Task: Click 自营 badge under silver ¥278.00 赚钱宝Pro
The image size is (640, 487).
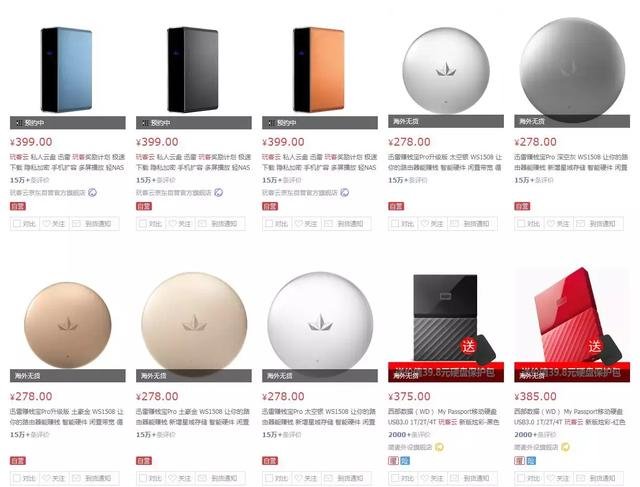Action: pyautogui.click(x=396, y=206)
